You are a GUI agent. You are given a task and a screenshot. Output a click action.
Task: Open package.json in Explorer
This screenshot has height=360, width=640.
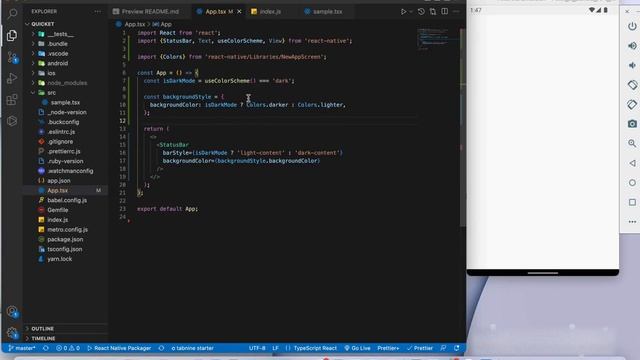pyautogui.click(x=65, y=239)
